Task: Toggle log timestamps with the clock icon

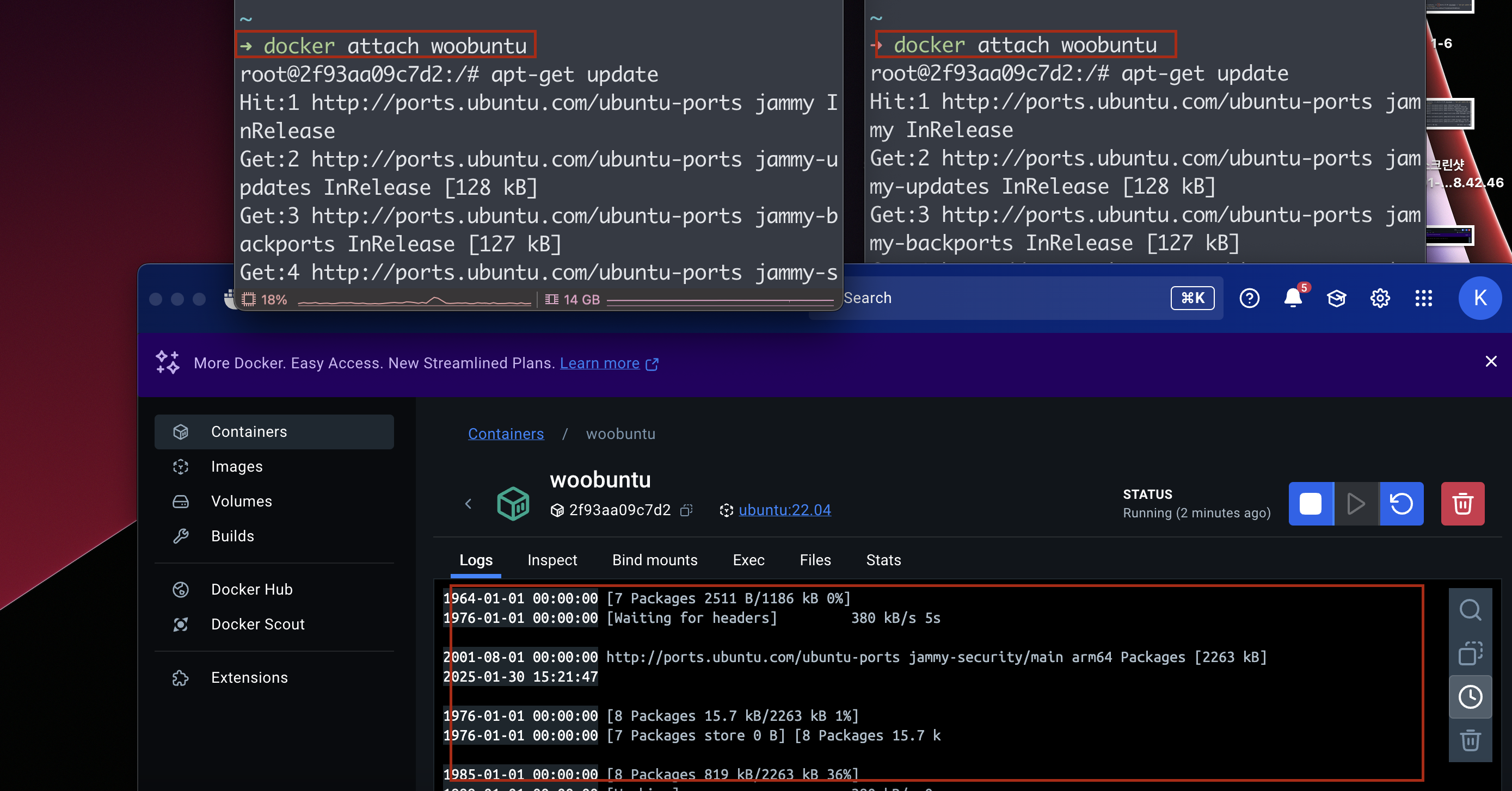Action: [1470, 697]
